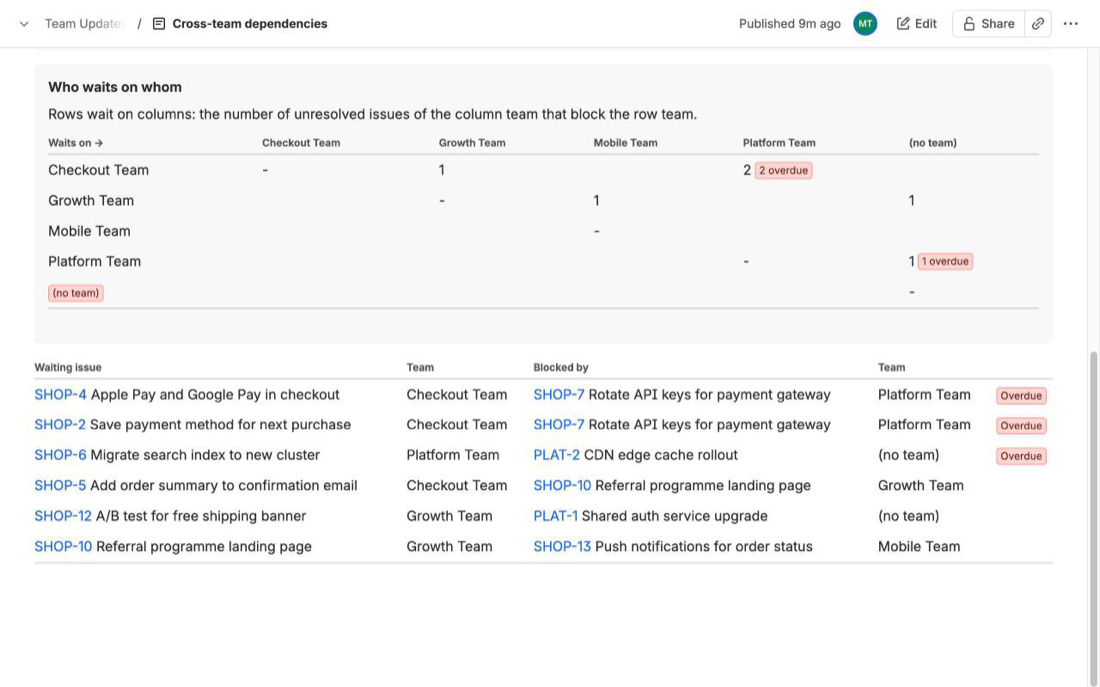
Task: Click the Growth Team matrix row label
Action: coord(91,200)
